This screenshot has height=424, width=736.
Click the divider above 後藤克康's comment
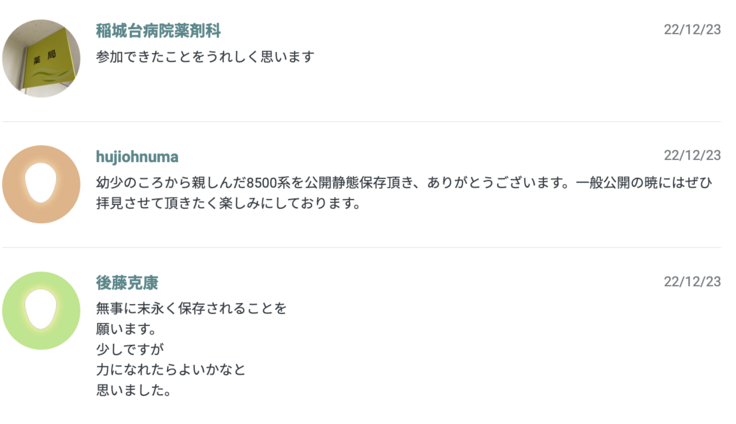pos(362,247)
